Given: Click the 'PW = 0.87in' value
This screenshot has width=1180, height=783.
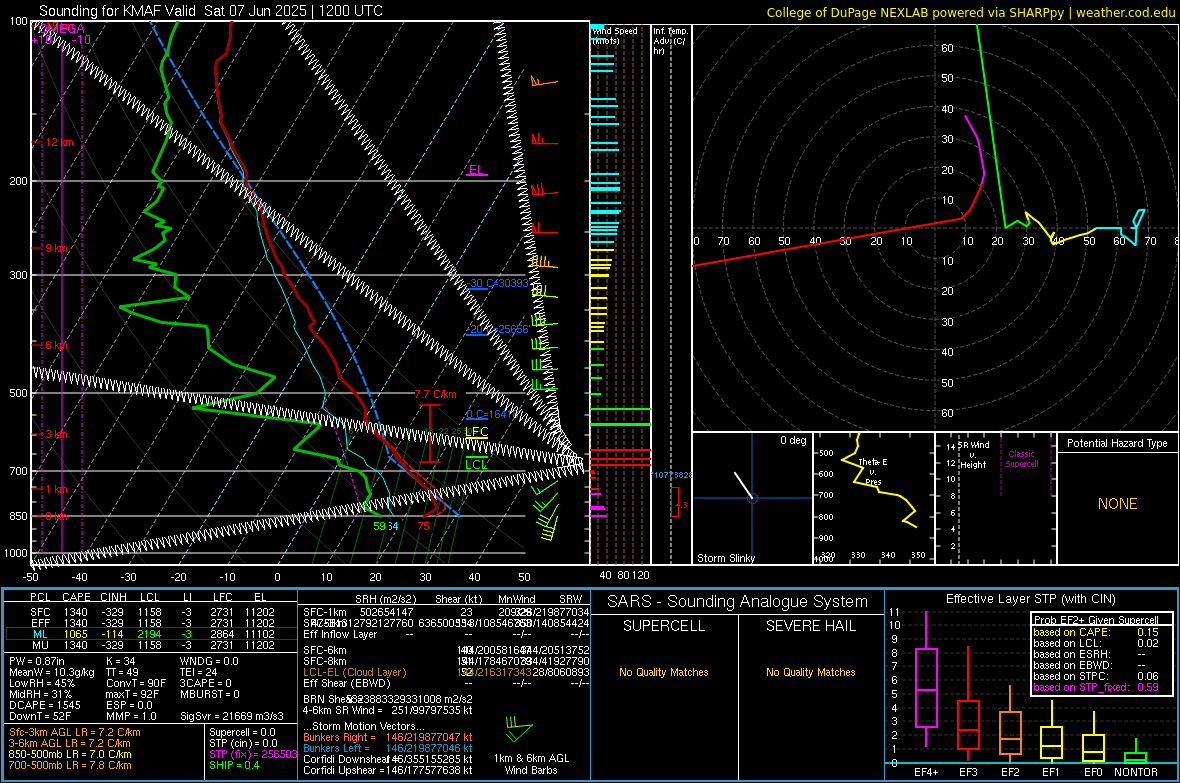Looking at the screenshot, I should [x=36, y=661].
